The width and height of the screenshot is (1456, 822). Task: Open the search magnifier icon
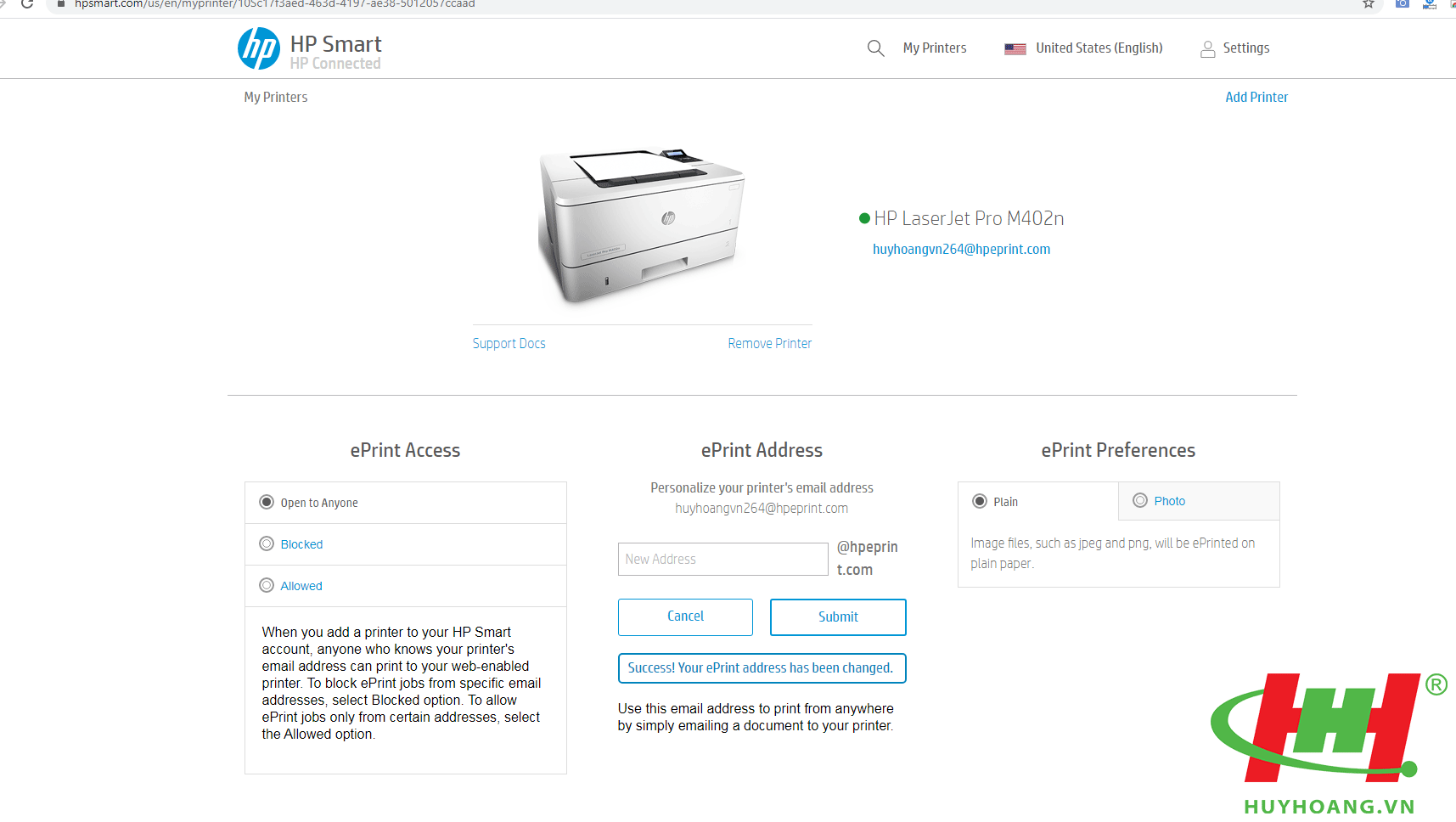coord(875,48)
